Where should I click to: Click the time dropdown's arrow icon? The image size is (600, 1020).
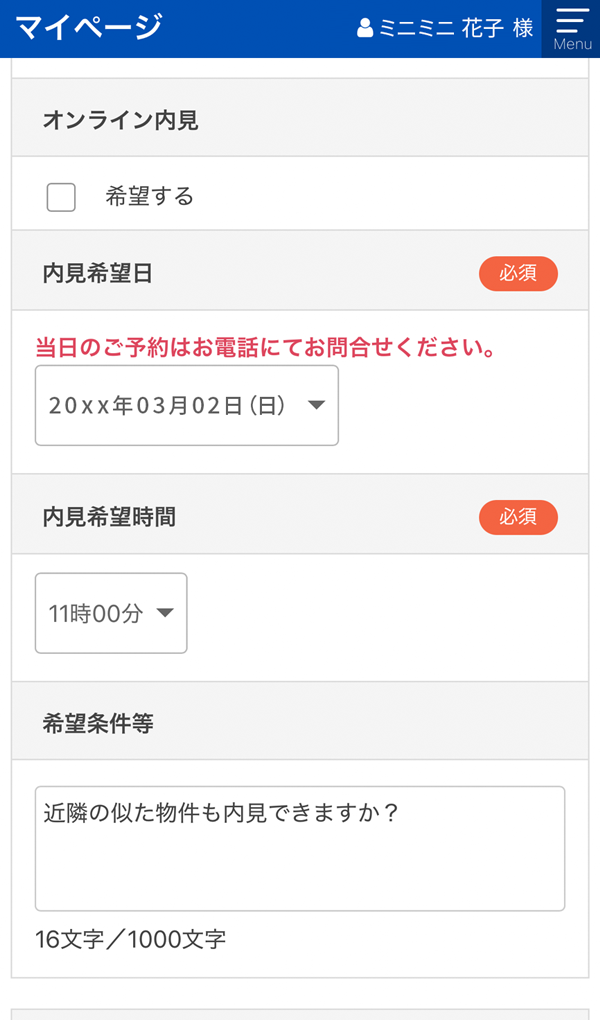(x=165, y=613)
